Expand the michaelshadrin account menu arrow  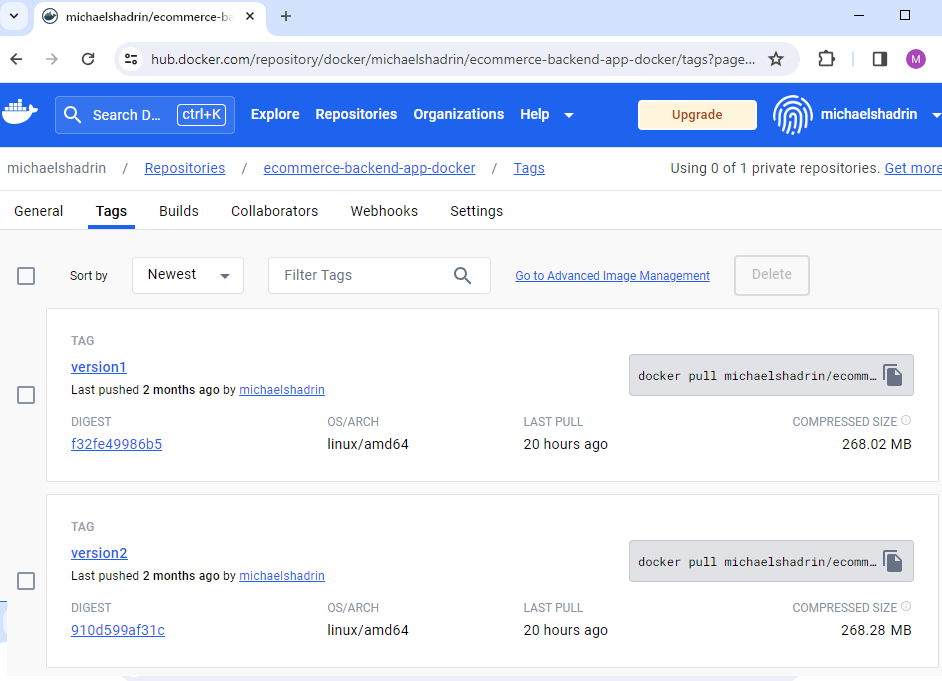936,115
